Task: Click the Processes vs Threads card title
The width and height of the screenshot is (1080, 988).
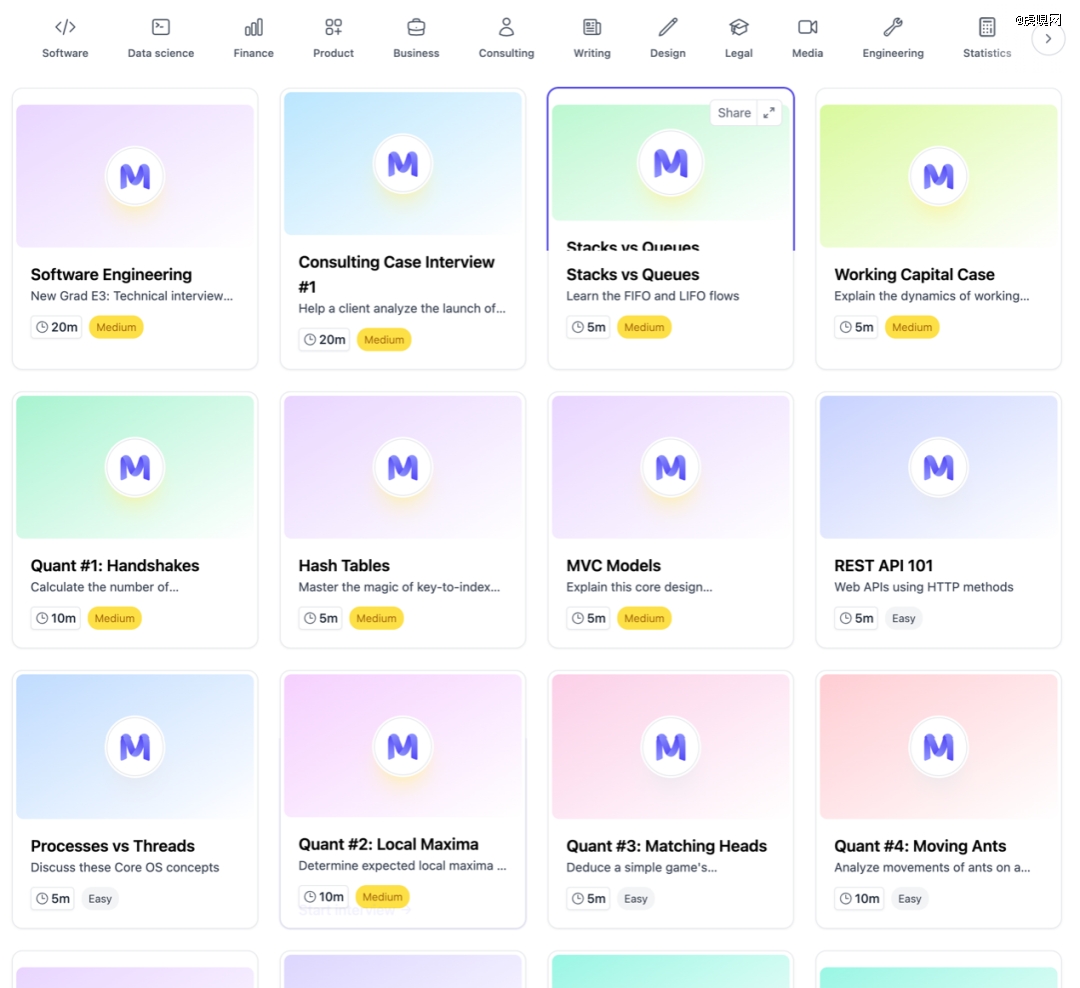Action: 113,846
